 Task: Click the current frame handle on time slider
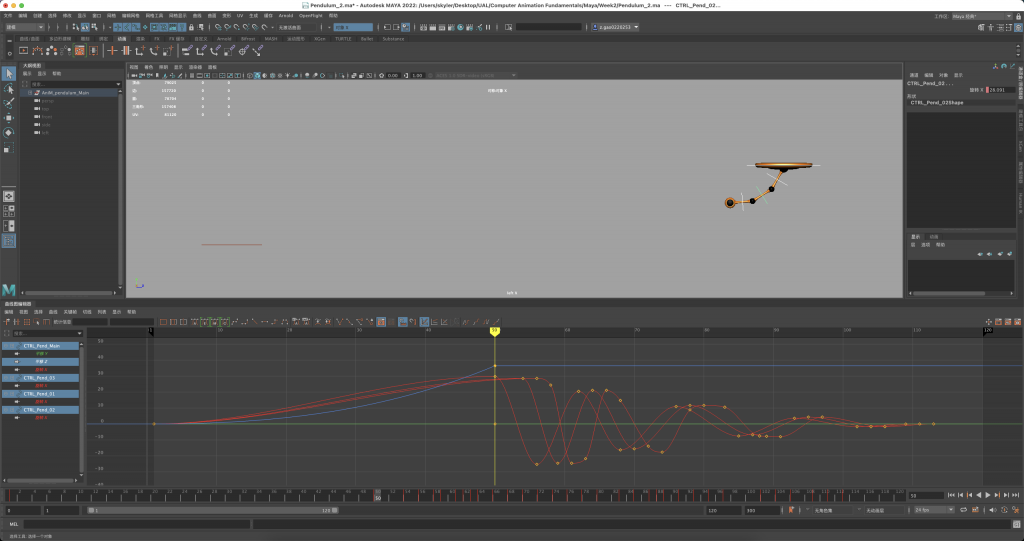pos(377,495)
